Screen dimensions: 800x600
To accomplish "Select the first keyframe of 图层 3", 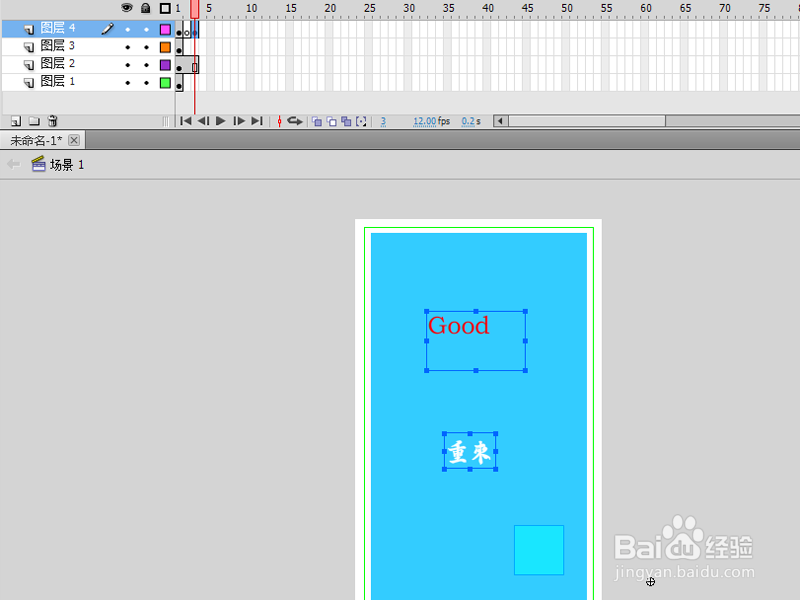I will (x=179, y=47).
